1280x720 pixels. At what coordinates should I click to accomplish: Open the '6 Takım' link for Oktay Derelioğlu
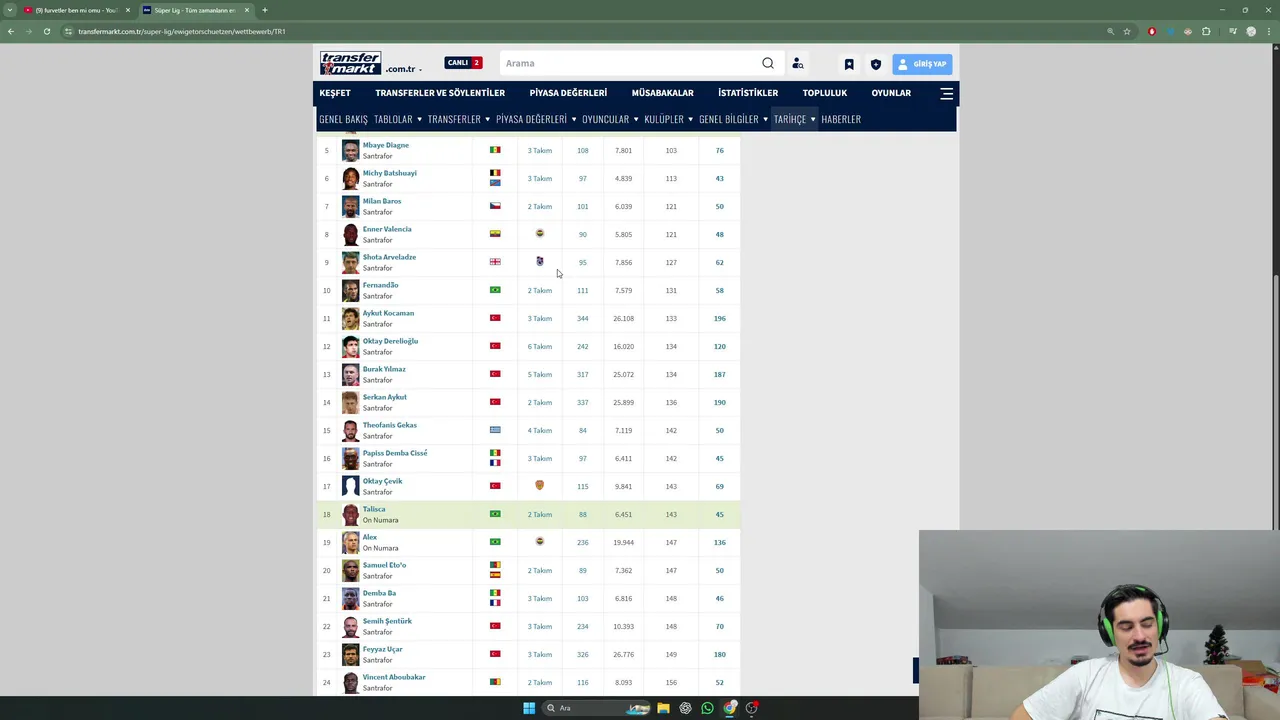[x=540, y=347]
